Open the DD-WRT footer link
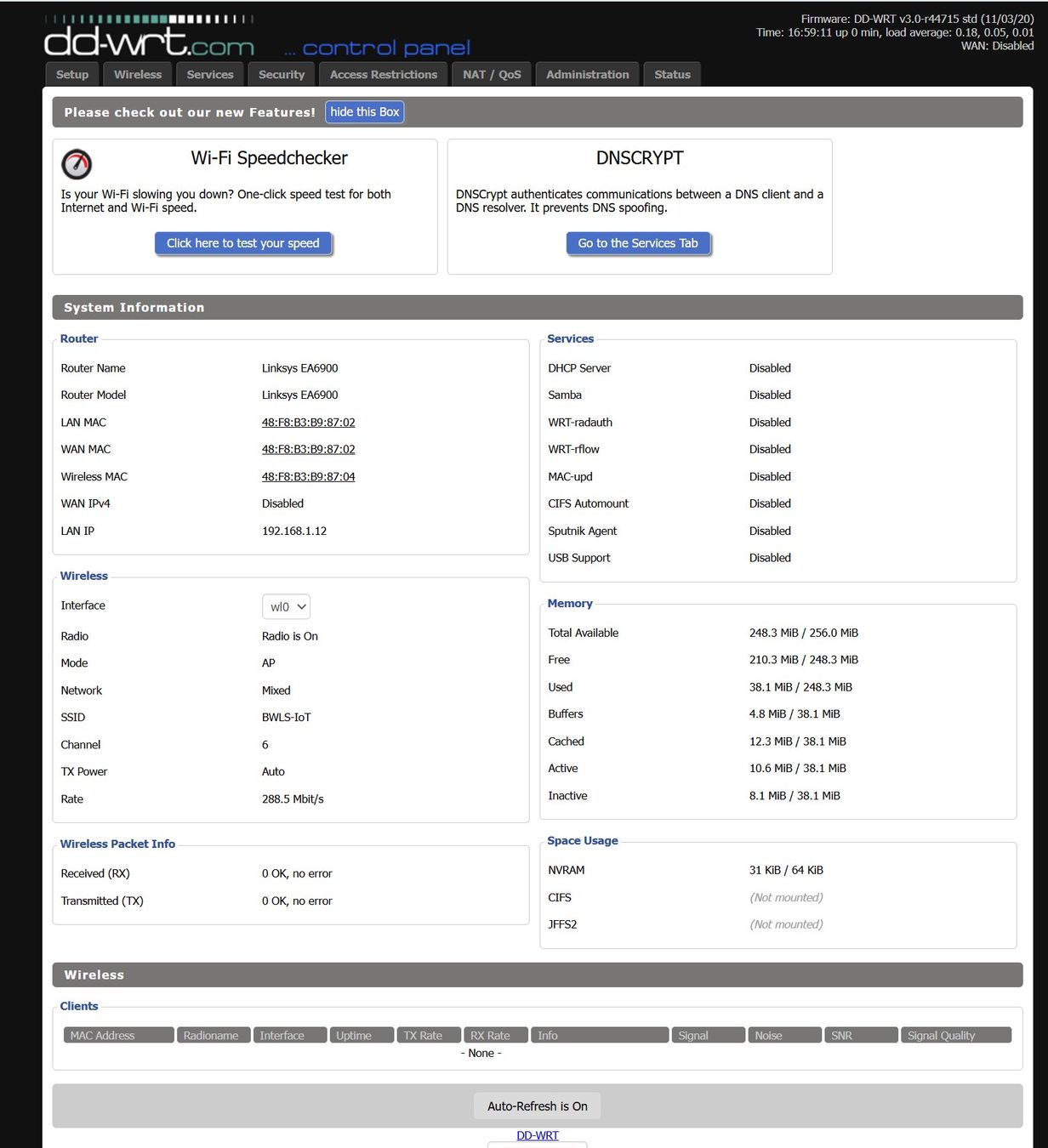This screenshot has width=1048, height=1148. [538, 1135]
